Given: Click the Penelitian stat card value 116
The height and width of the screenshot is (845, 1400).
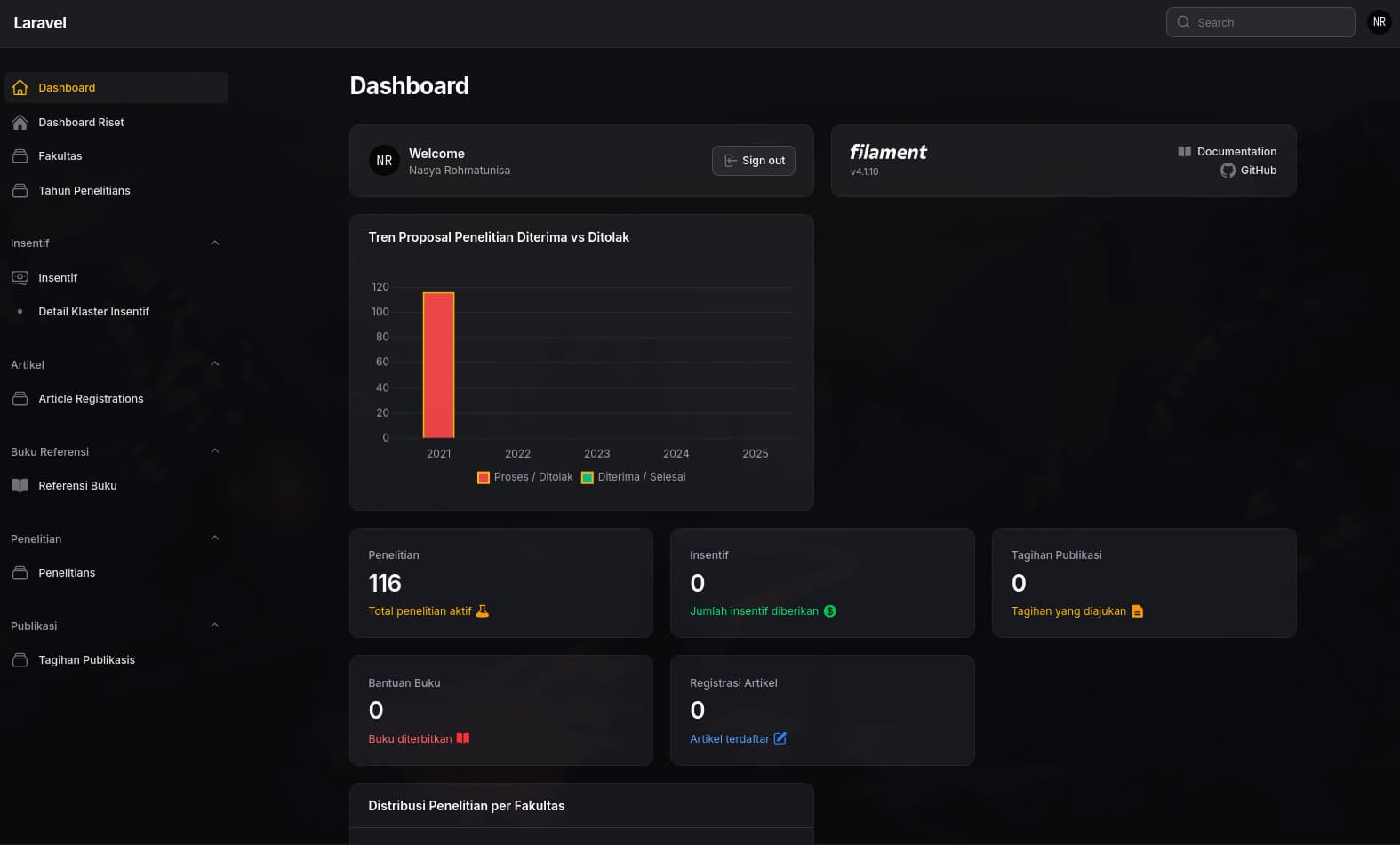Looking at the screenshot, I should point(385,583).
